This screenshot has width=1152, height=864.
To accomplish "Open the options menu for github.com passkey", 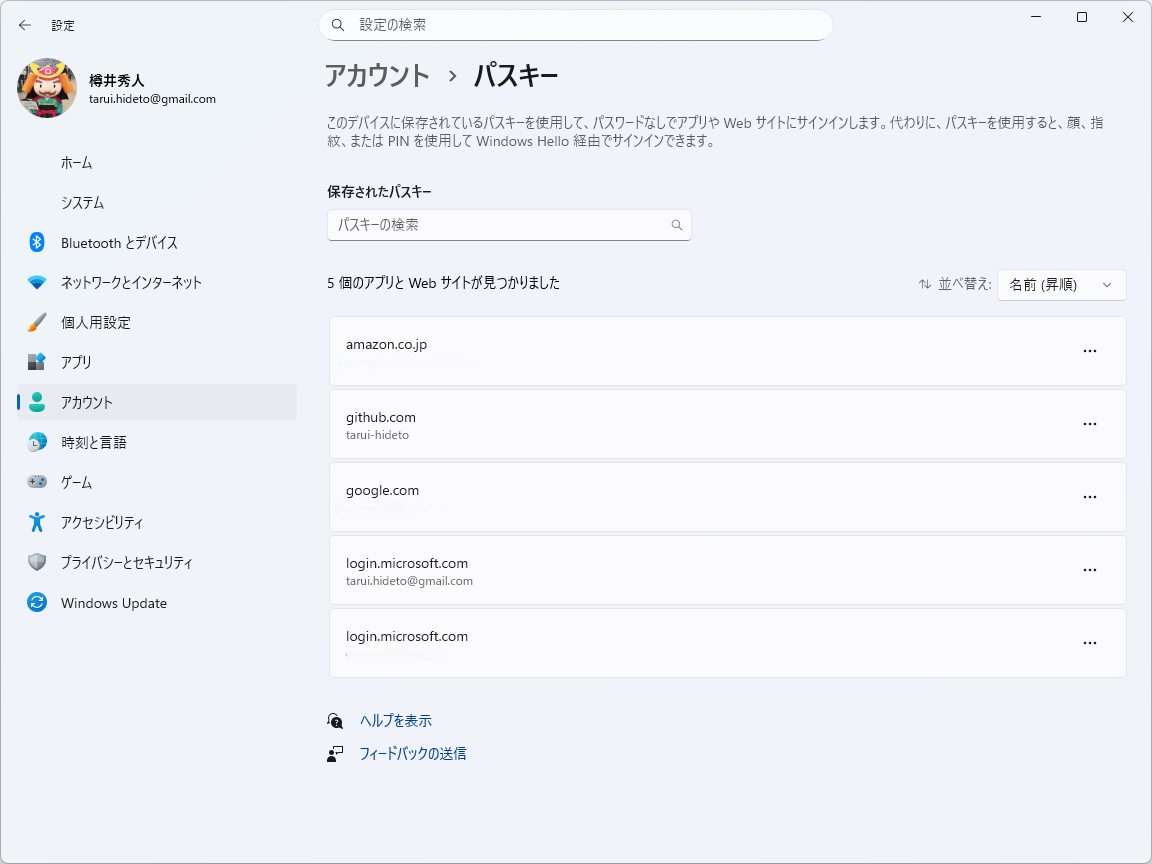I will (1089, 423).
